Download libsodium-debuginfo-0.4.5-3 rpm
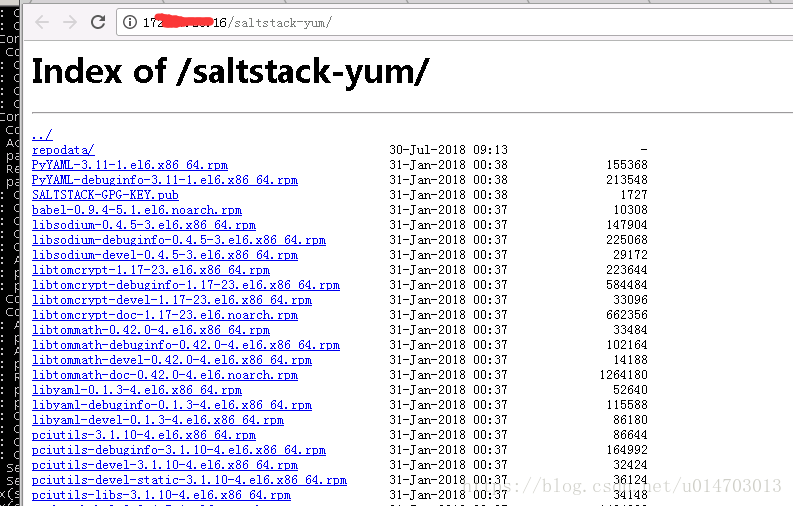Image resolution: width=793 pixels, height=506 pixels. point(179,240)
